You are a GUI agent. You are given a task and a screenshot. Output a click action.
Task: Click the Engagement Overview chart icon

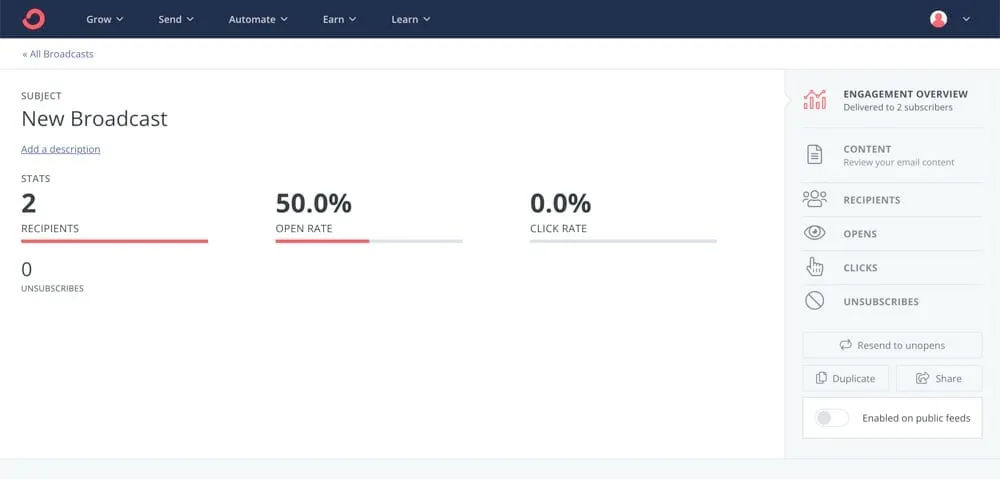click(815, 99)
